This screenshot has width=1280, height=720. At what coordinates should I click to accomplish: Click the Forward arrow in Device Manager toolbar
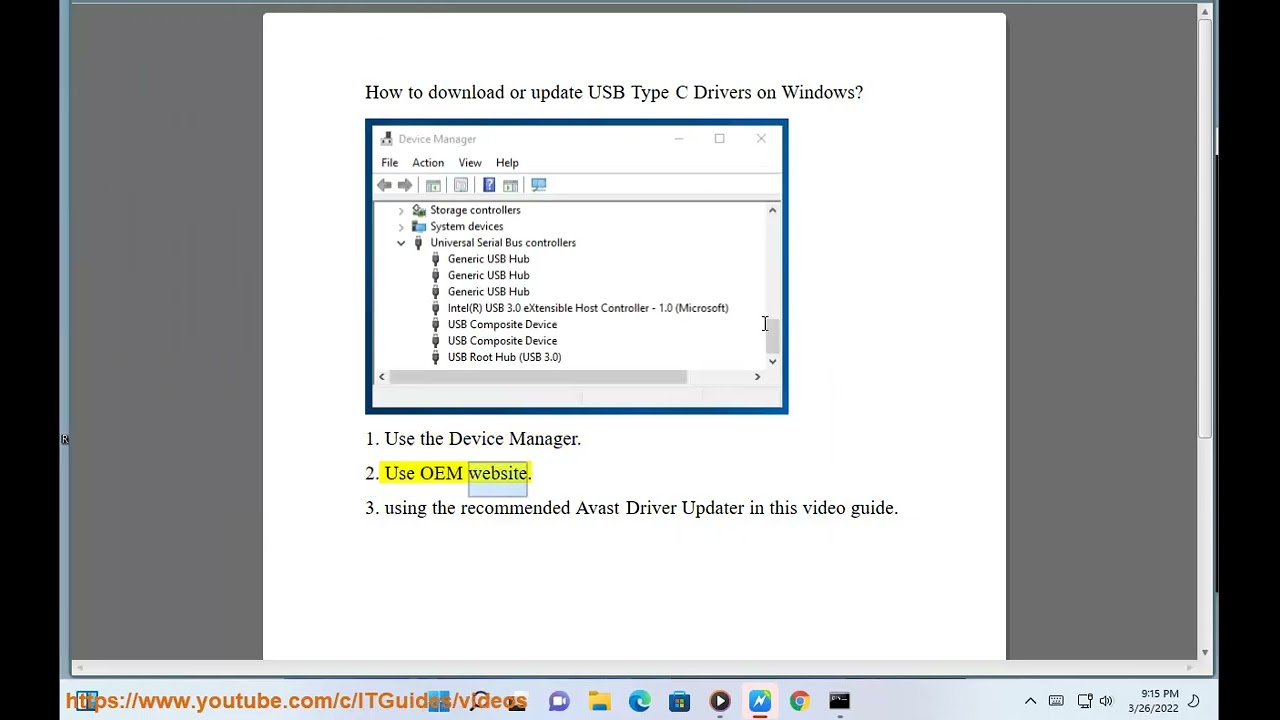(405, 185)
